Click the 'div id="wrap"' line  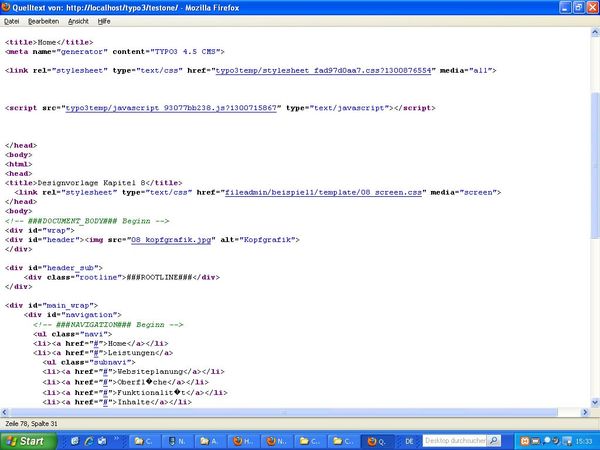click(40, 230)
